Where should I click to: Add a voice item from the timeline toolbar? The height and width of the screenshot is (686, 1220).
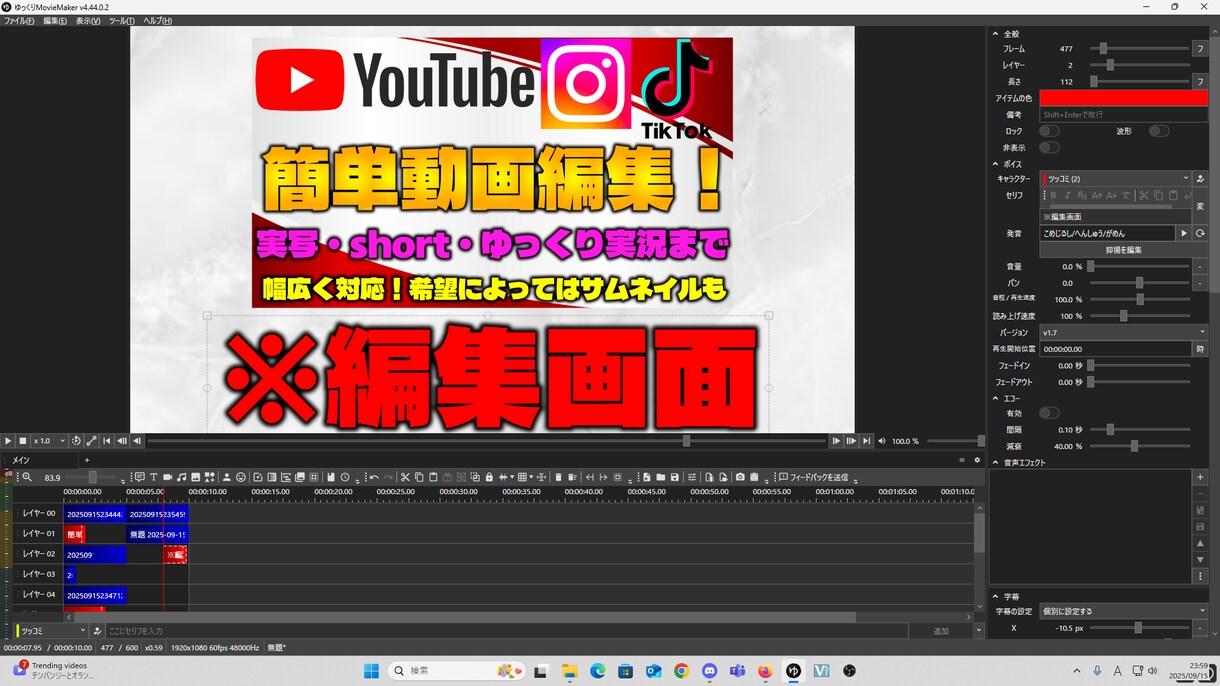coord(139,477)
